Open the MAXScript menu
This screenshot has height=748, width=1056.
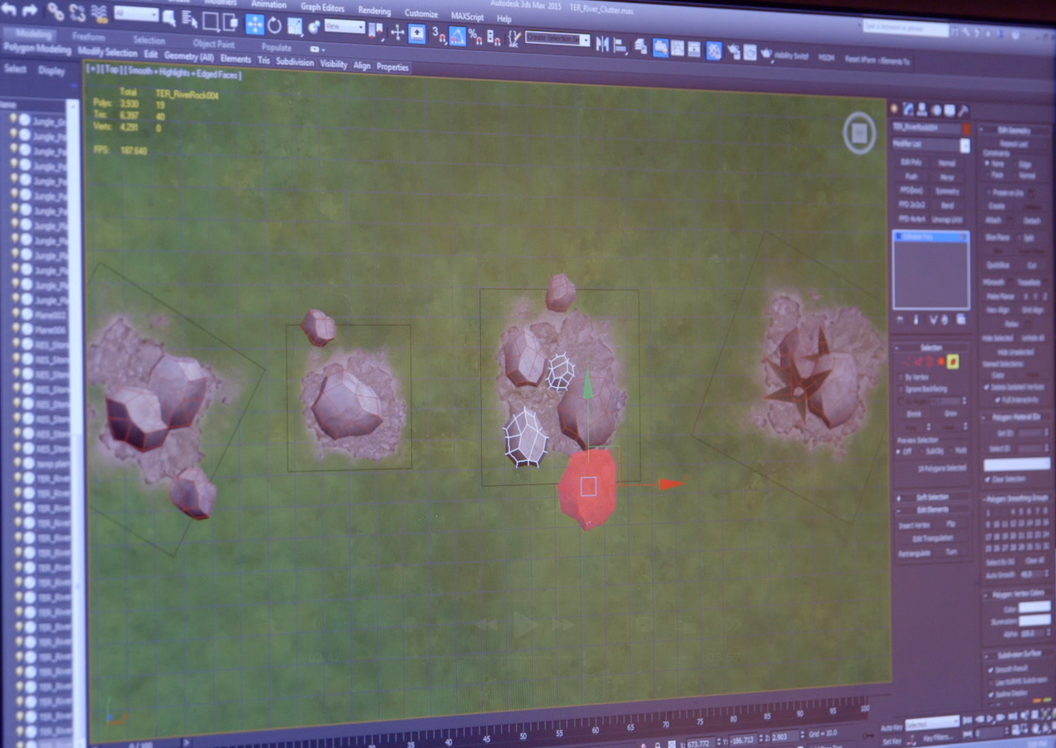467,16
